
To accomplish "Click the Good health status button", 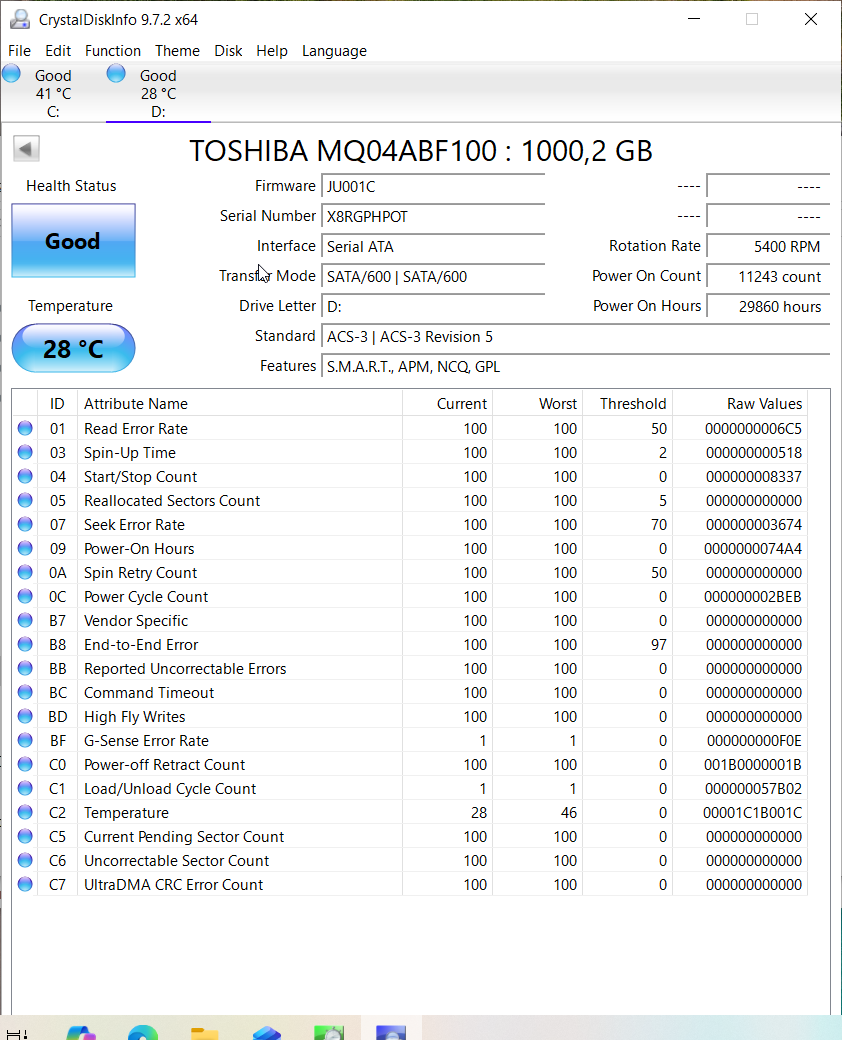I will click(x=74, y=241).
